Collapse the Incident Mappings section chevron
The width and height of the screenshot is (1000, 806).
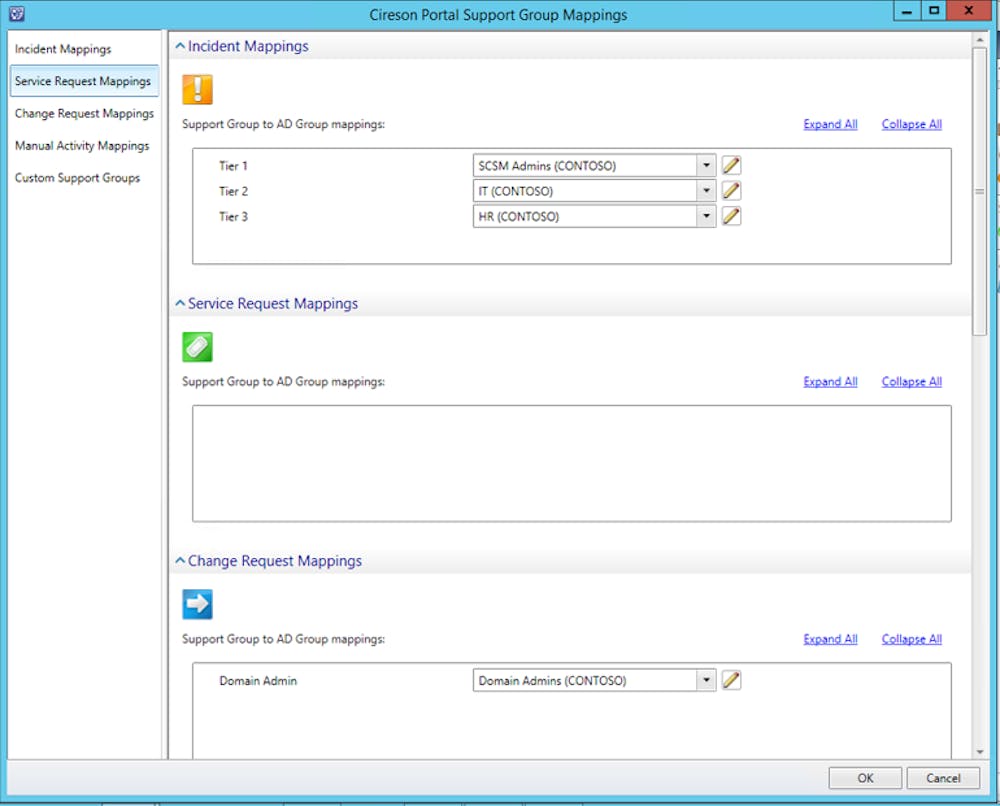pos(180,45)
